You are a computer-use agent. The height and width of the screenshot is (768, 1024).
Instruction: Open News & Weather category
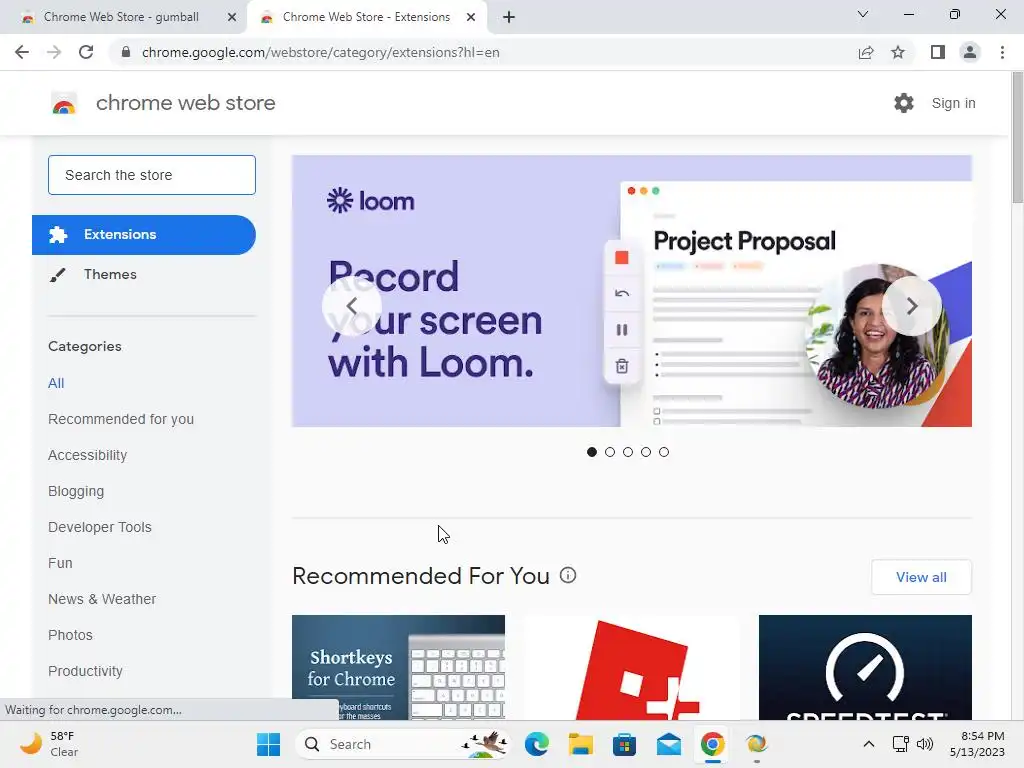[x=102, y=599]
